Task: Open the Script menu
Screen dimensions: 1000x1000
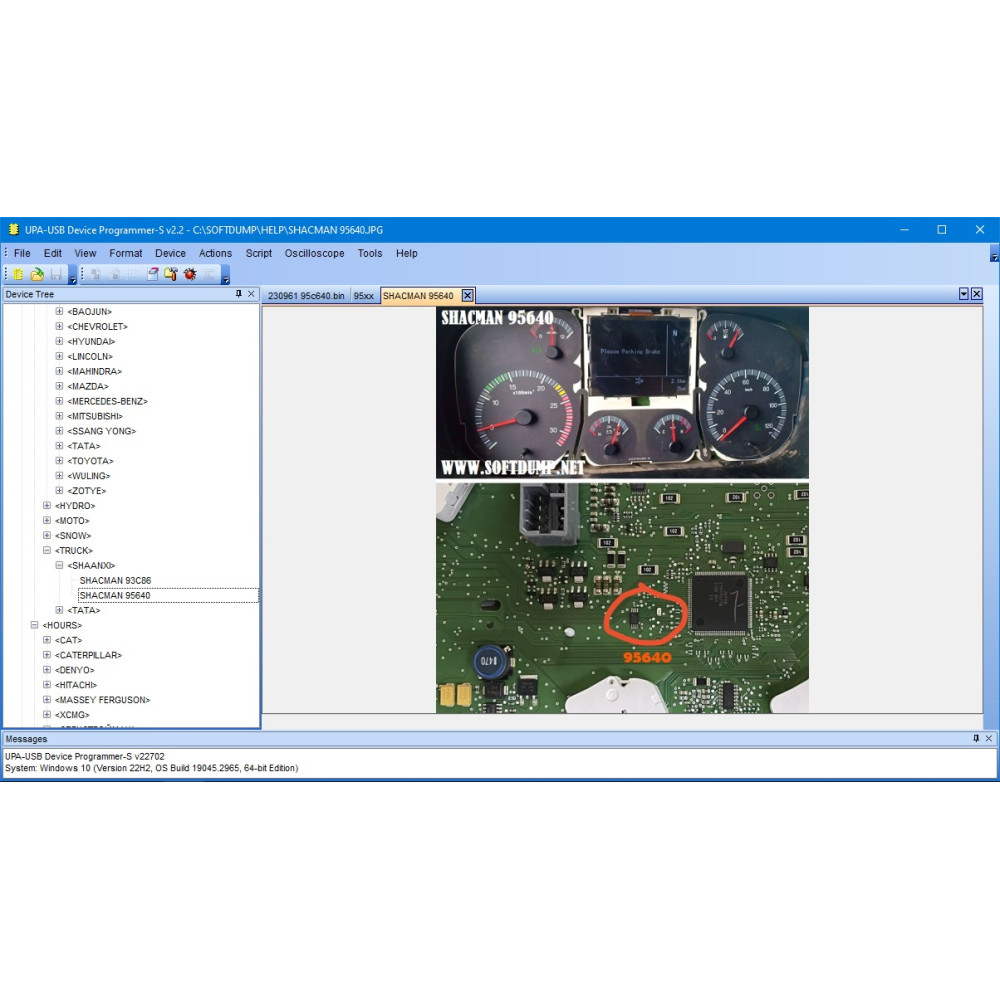Action: coord(259,253)
